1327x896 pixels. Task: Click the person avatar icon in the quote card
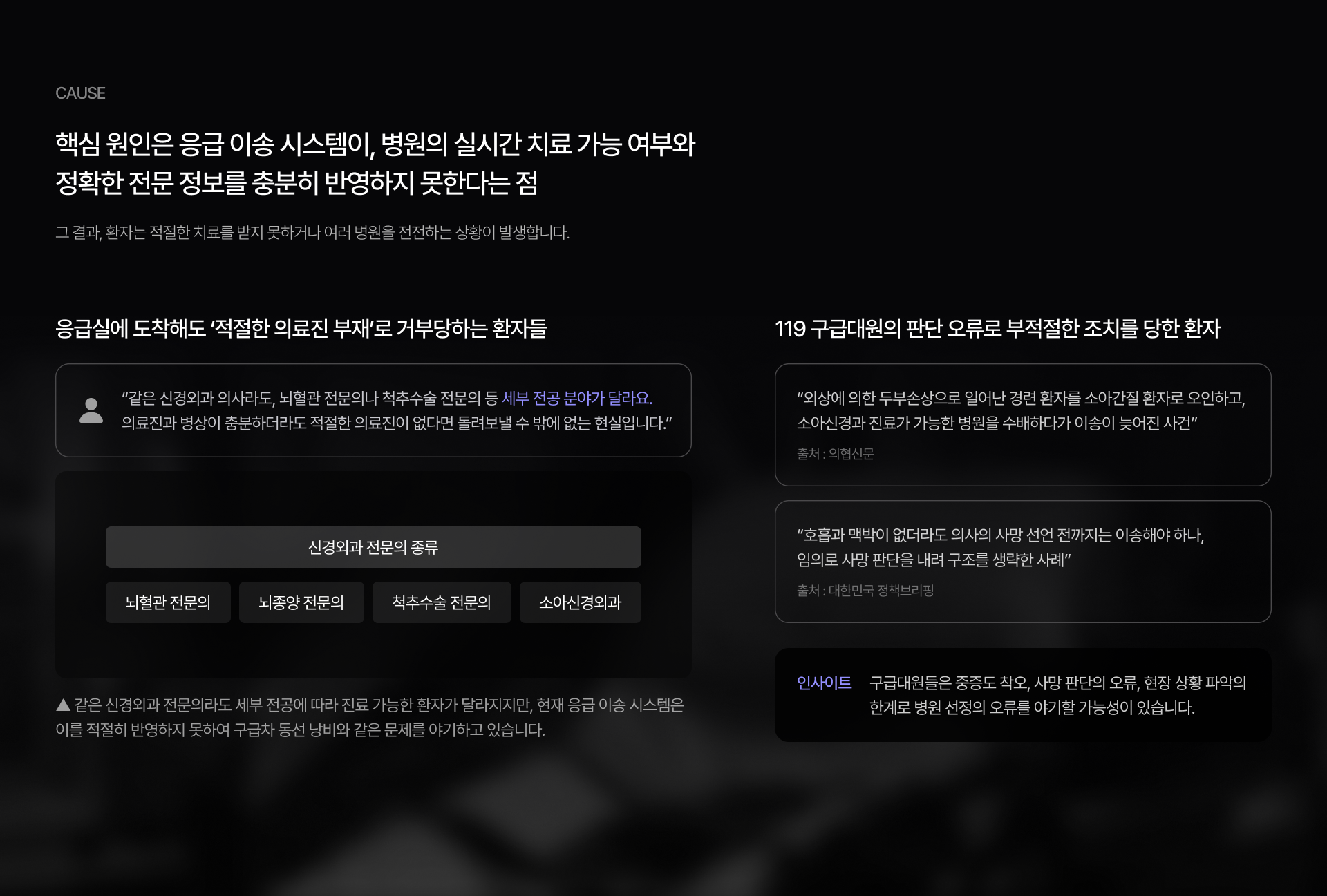pyautogui.click(x=91, y=410)
